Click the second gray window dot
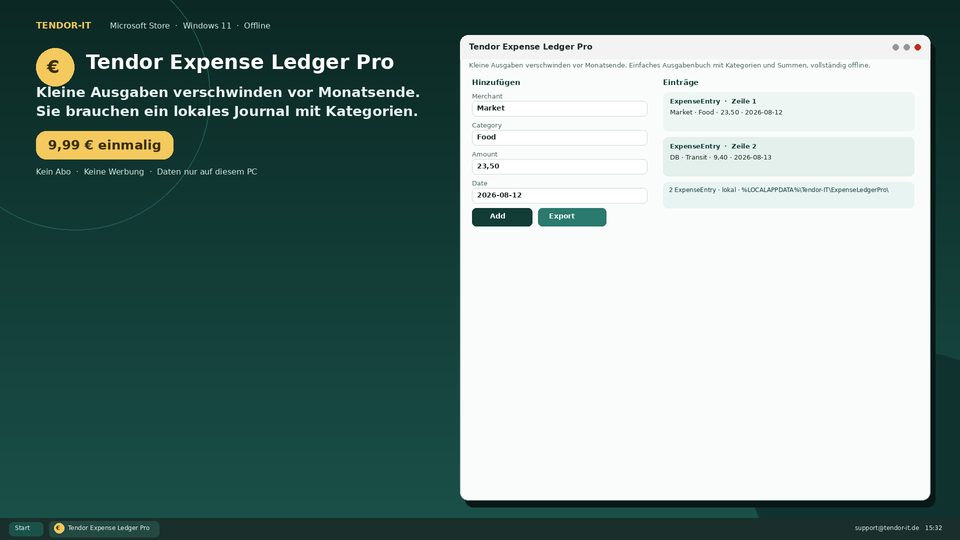This screenshot has height=540, width=960. pos(907,47)
